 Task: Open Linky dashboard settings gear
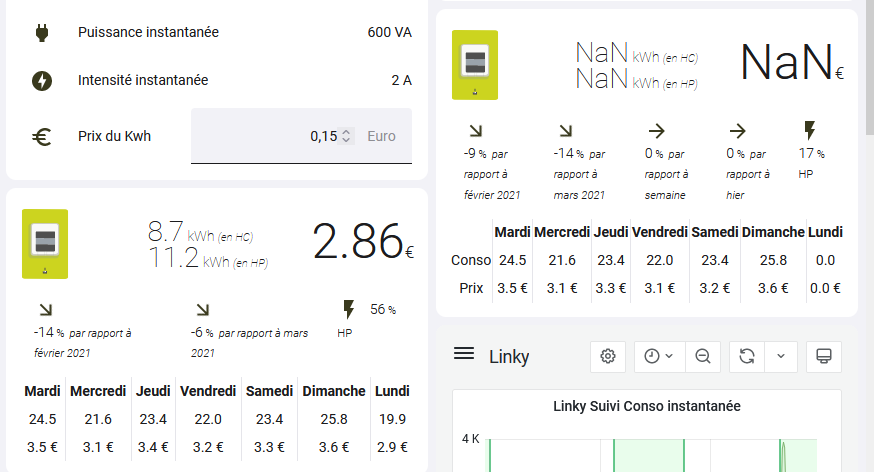(x=607, y=356)
